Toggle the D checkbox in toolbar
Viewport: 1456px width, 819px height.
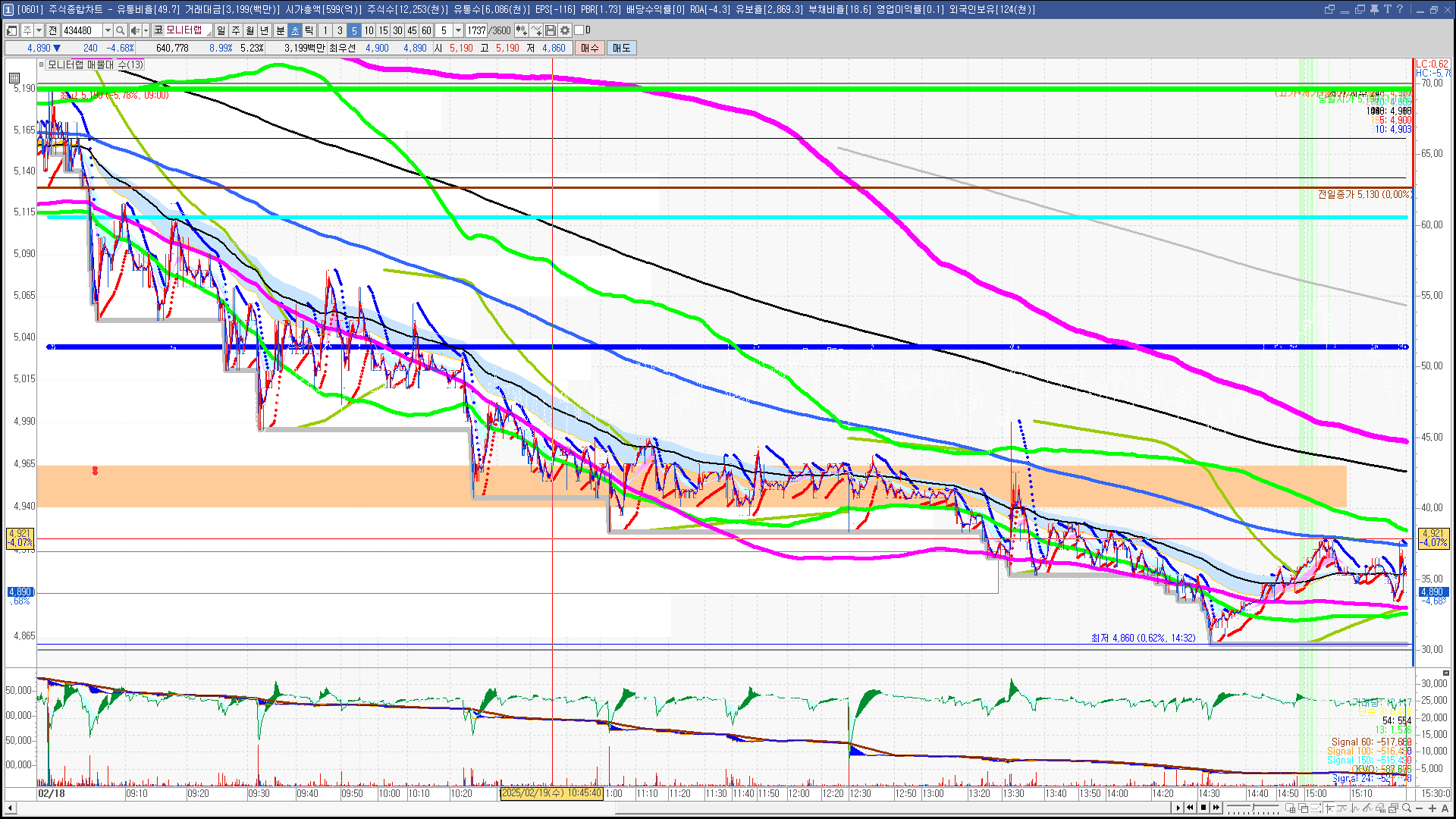click(579, 30)
